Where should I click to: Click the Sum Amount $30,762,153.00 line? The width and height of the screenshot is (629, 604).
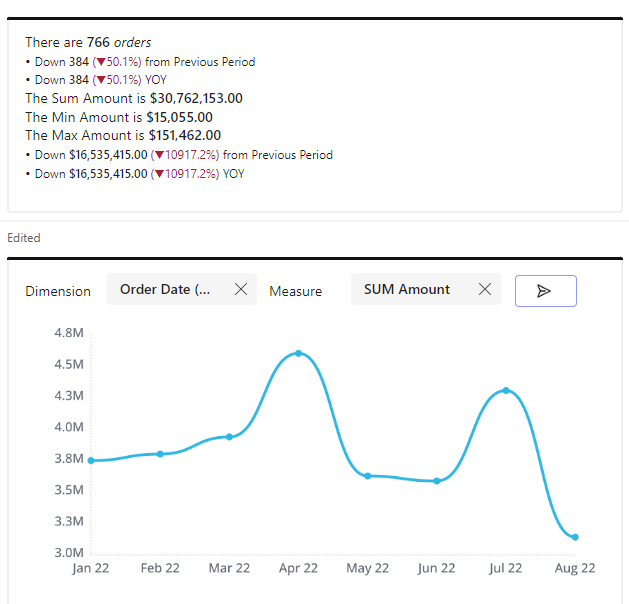point(133,98)
